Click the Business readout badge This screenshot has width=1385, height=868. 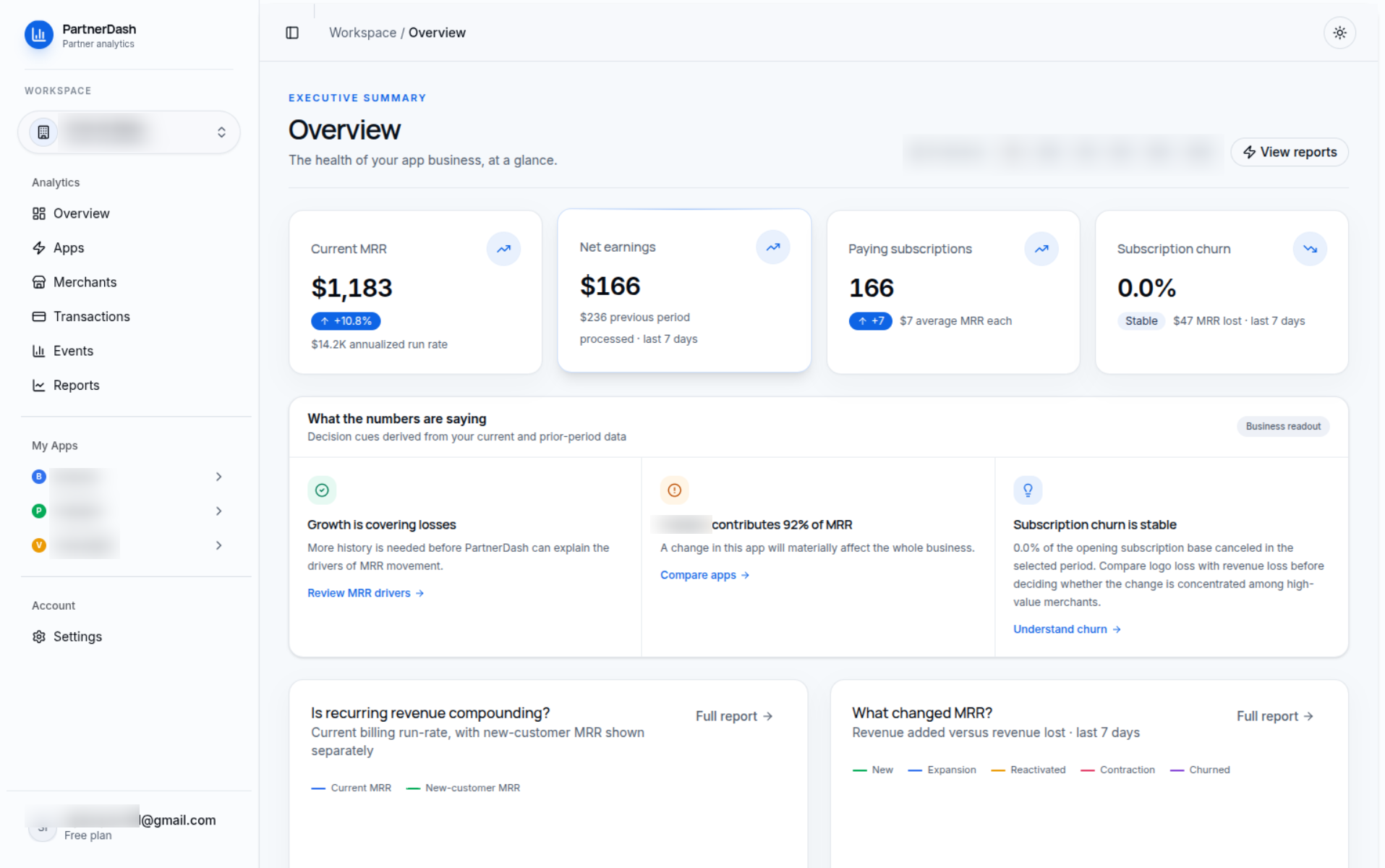tap(1283, 427)
